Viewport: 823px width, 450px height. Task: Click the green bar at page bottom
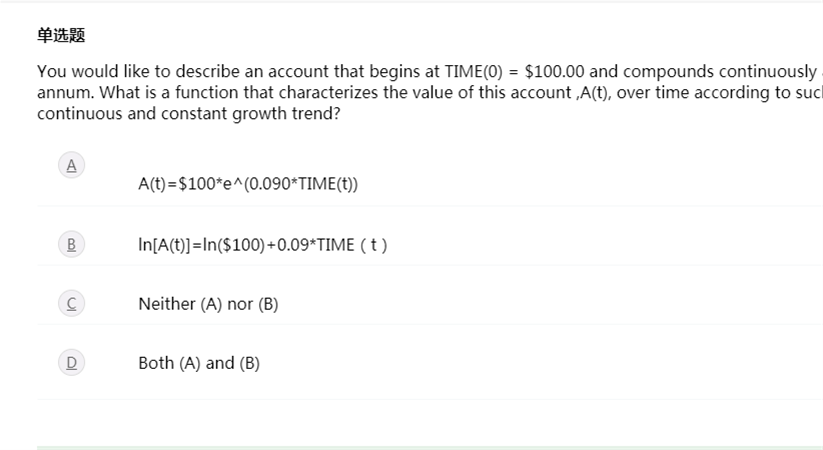click(430, 448)
